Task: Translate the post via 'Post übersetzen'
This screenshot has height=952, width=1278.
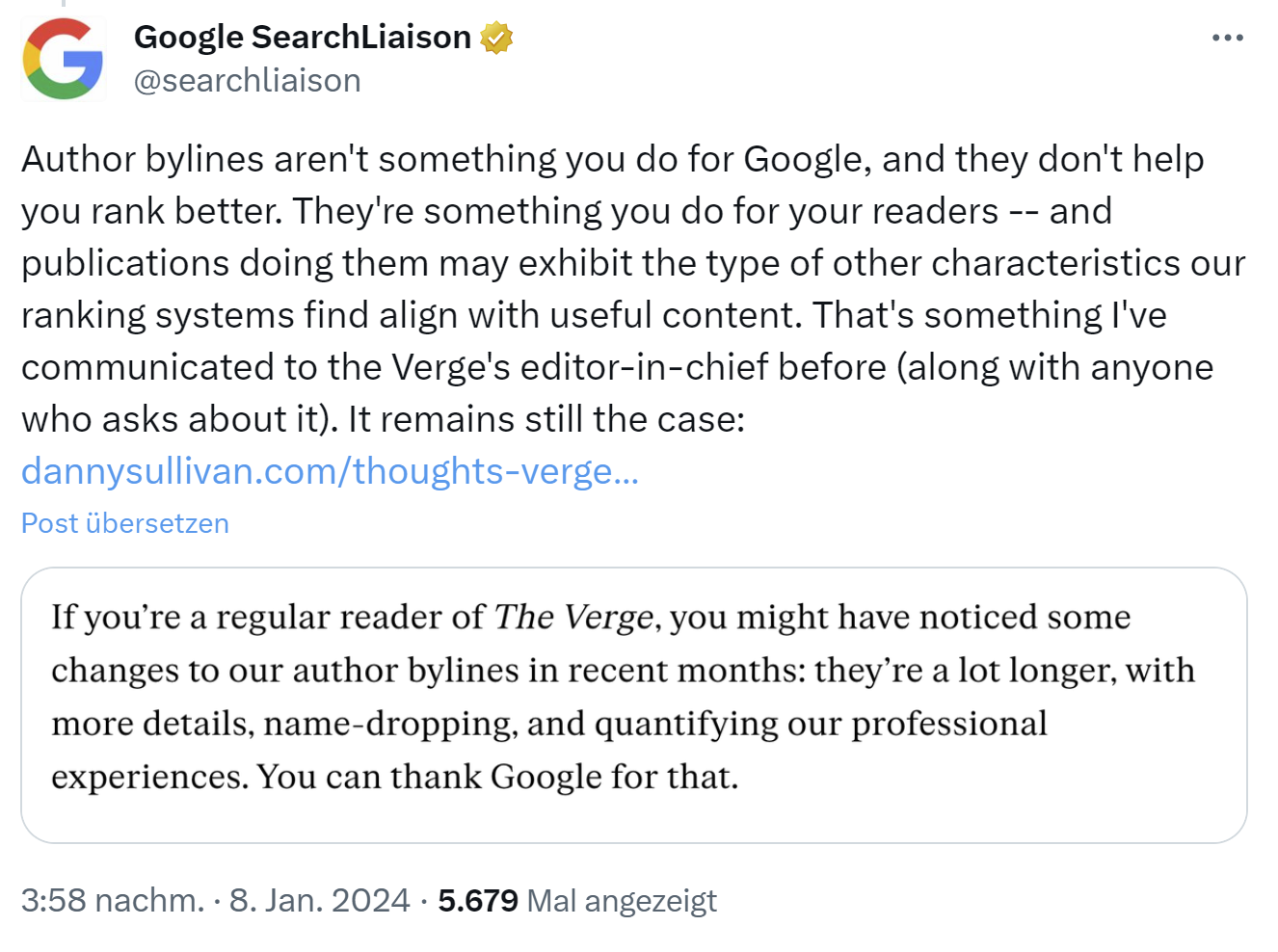Action: click(x=123, y=523)
